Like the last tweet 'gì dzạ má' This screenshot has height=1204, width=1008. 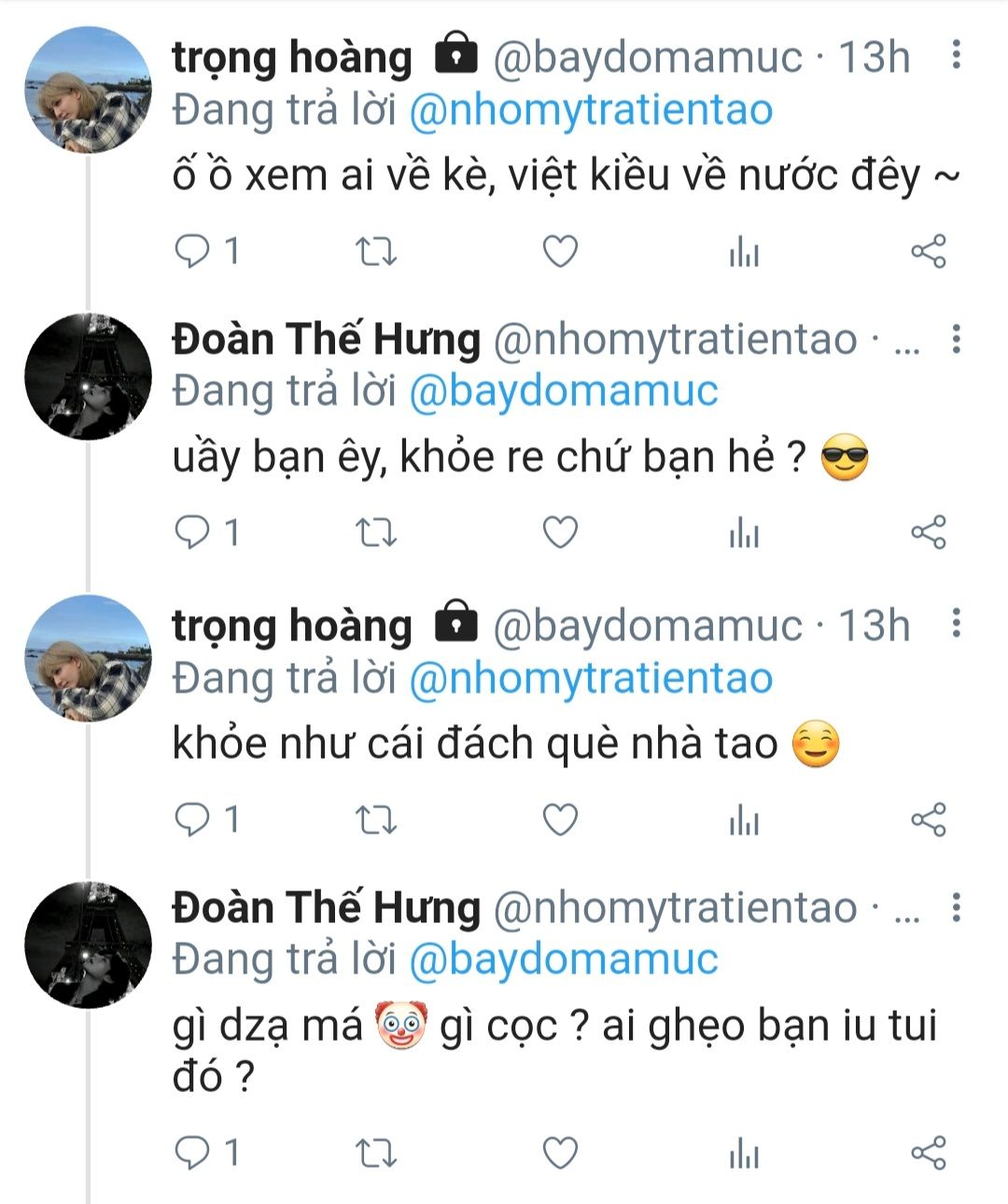tap(560, 1154)
